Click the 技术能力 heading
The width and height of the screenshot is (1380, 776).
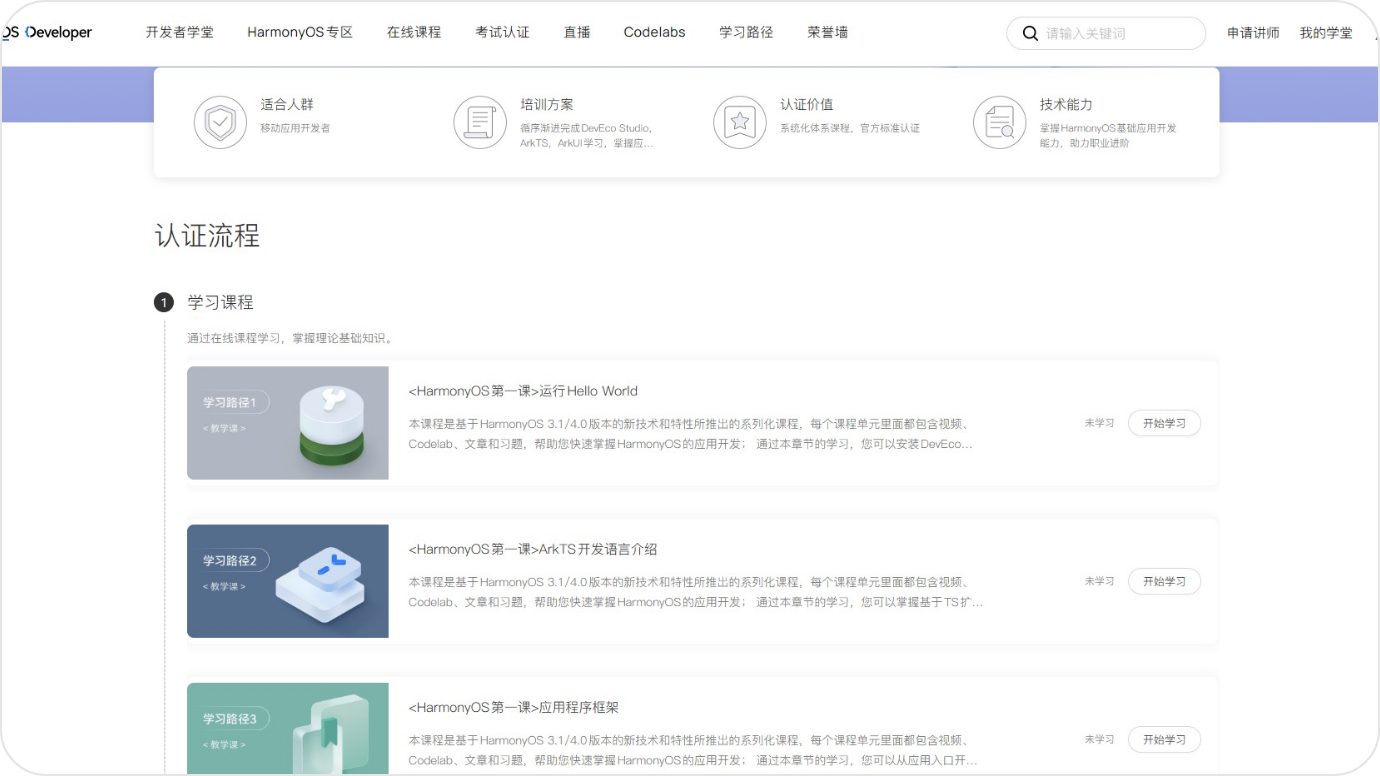coord(1066,104)
